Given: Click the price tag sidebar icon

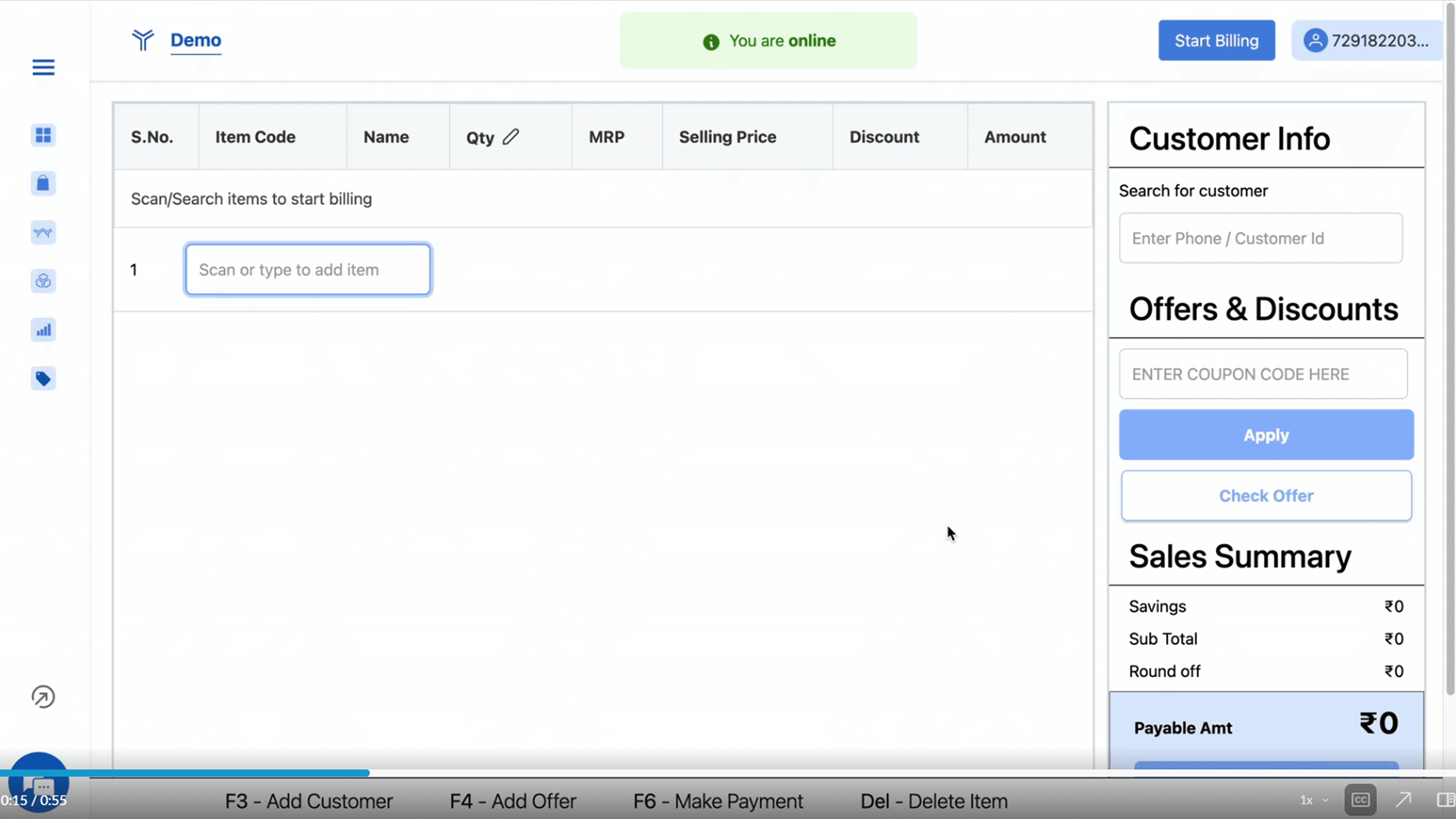Looking at the screenshot, I should 43,379.
